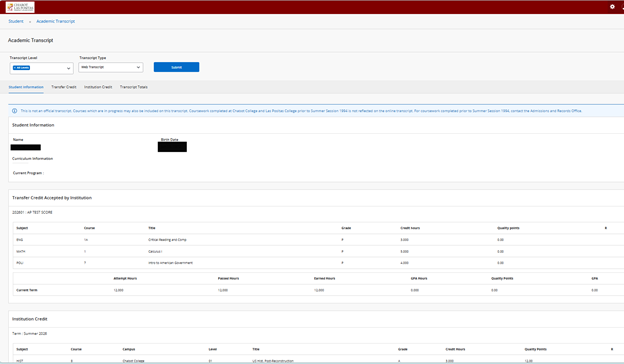Click the Campus column header
The width and height of the screenshot is (624, 364).
tap(129, 349)
